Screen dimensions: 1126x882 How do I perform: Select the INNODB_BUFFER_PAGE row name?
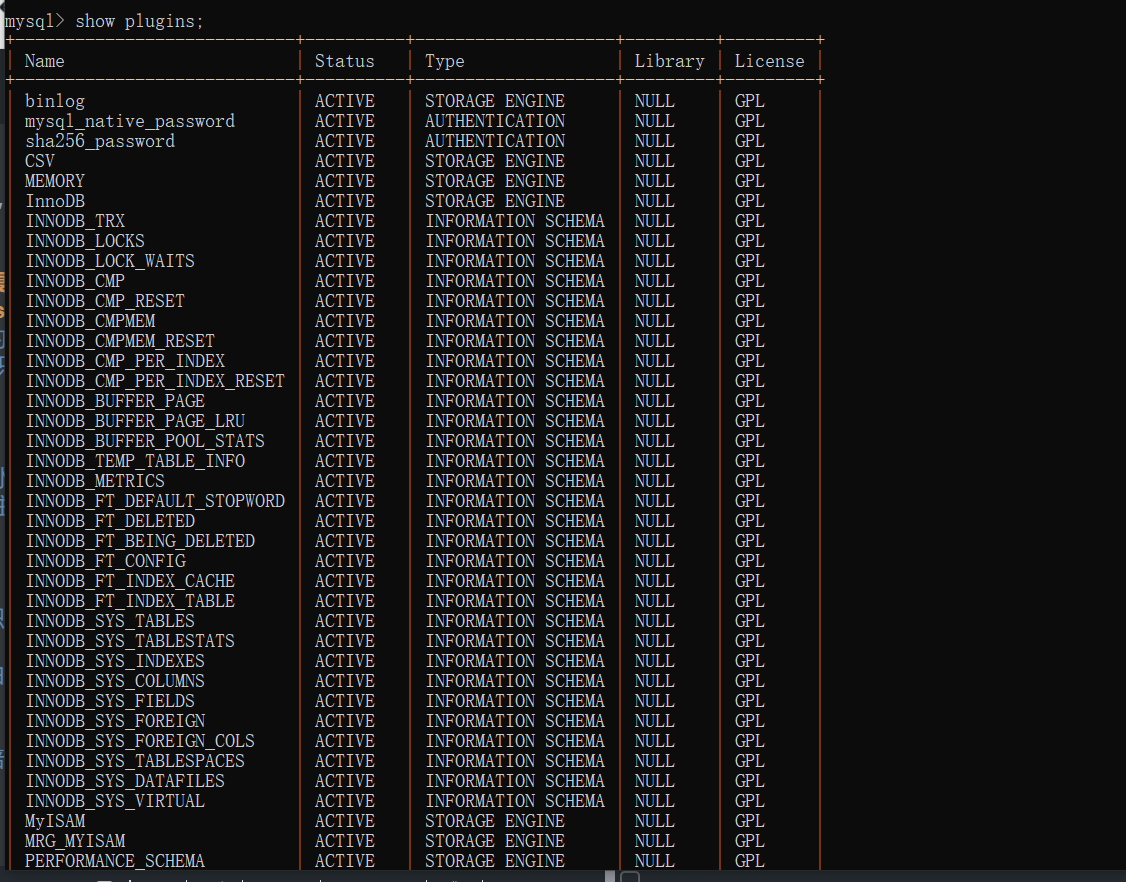click(115, 401)
